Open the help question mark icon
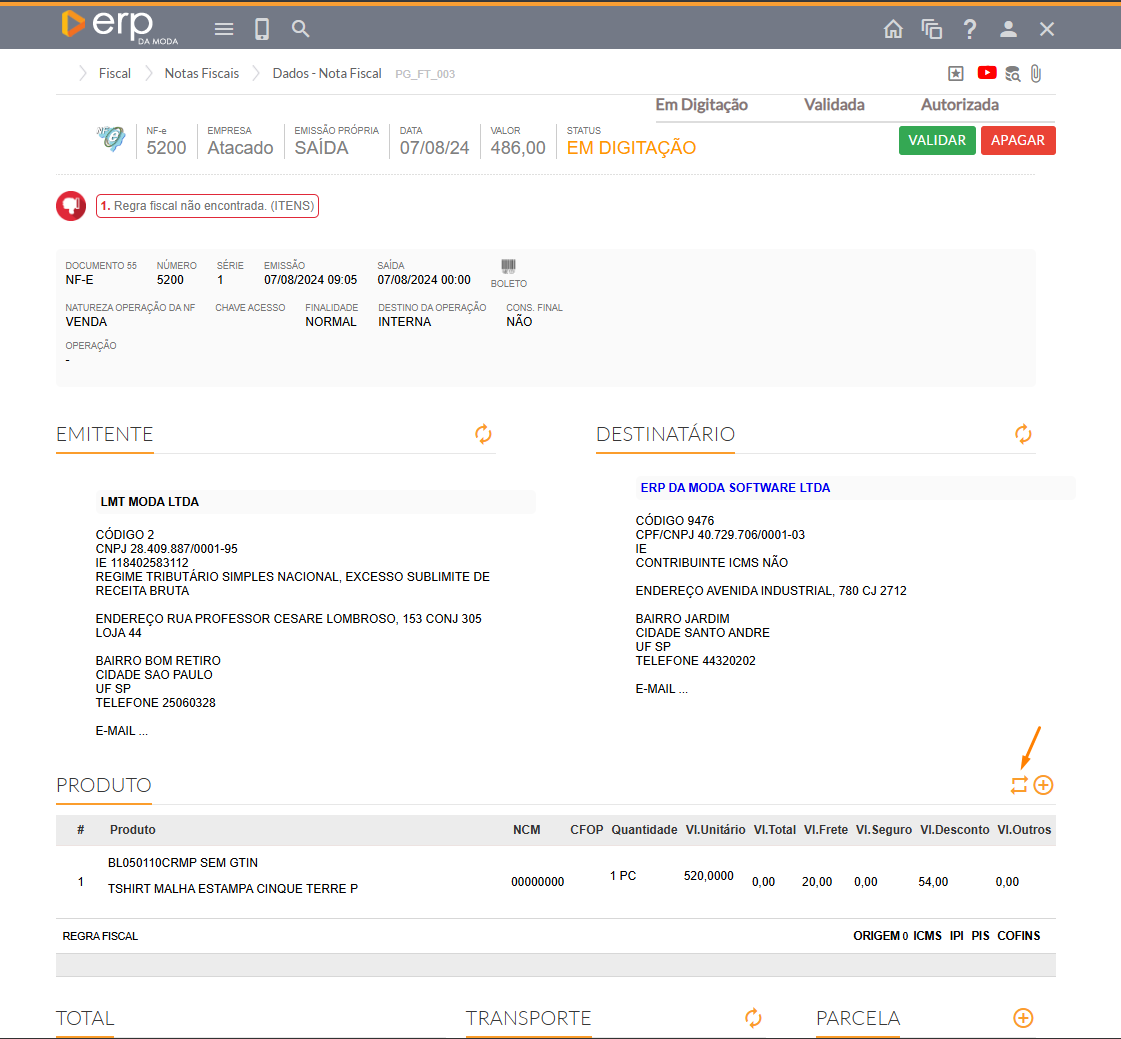This screenshot has height=1039, width=1121. (970, 29)
